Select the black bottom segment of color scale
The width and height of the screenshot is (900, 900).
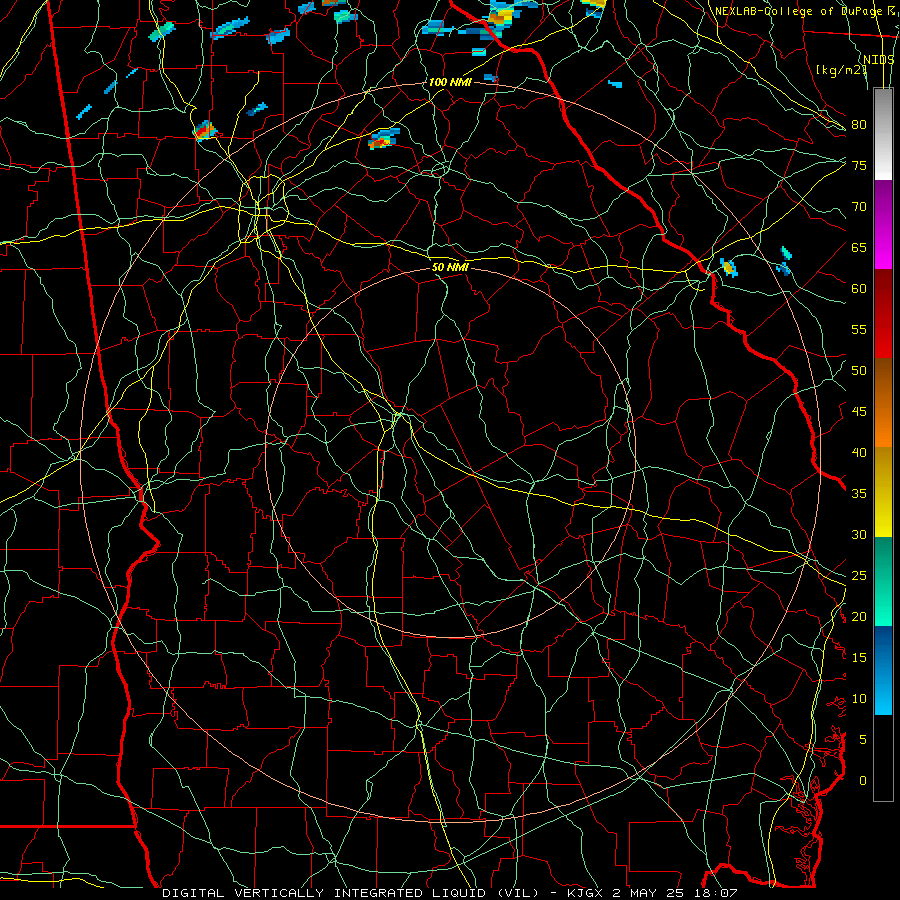coord(883,758)
